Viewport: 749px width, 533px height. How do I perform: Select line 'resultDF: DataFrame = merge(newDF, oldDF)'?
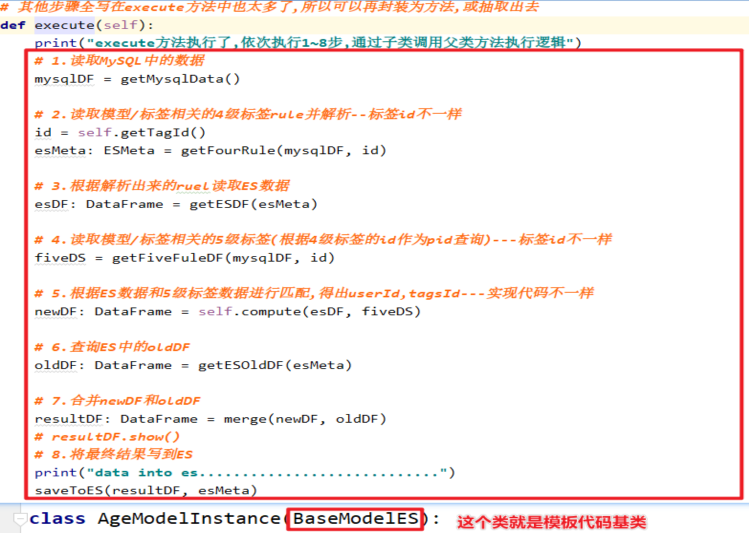[210, 419]
